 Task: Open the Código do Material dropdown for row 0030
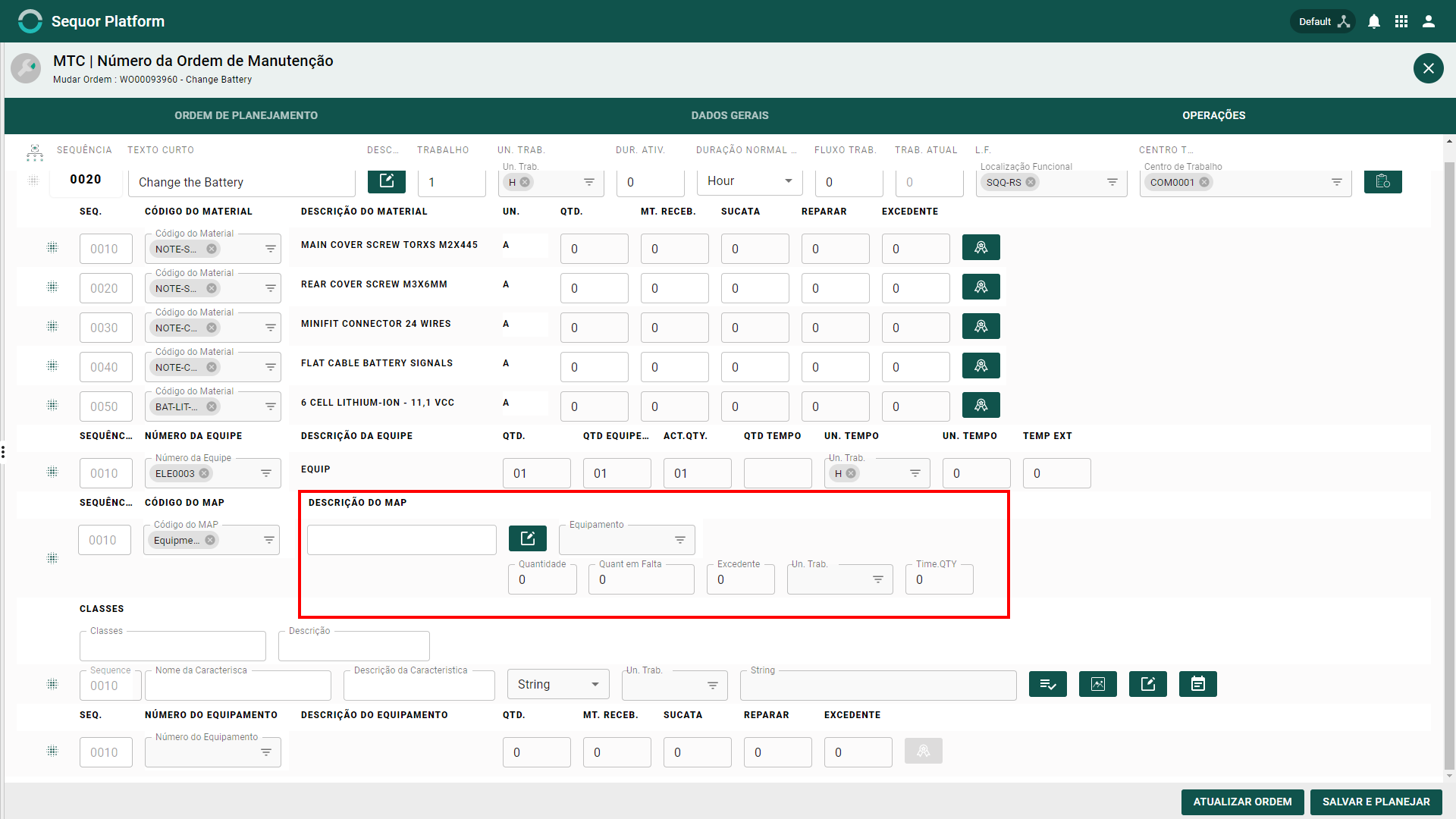click(x=271, y=328)
